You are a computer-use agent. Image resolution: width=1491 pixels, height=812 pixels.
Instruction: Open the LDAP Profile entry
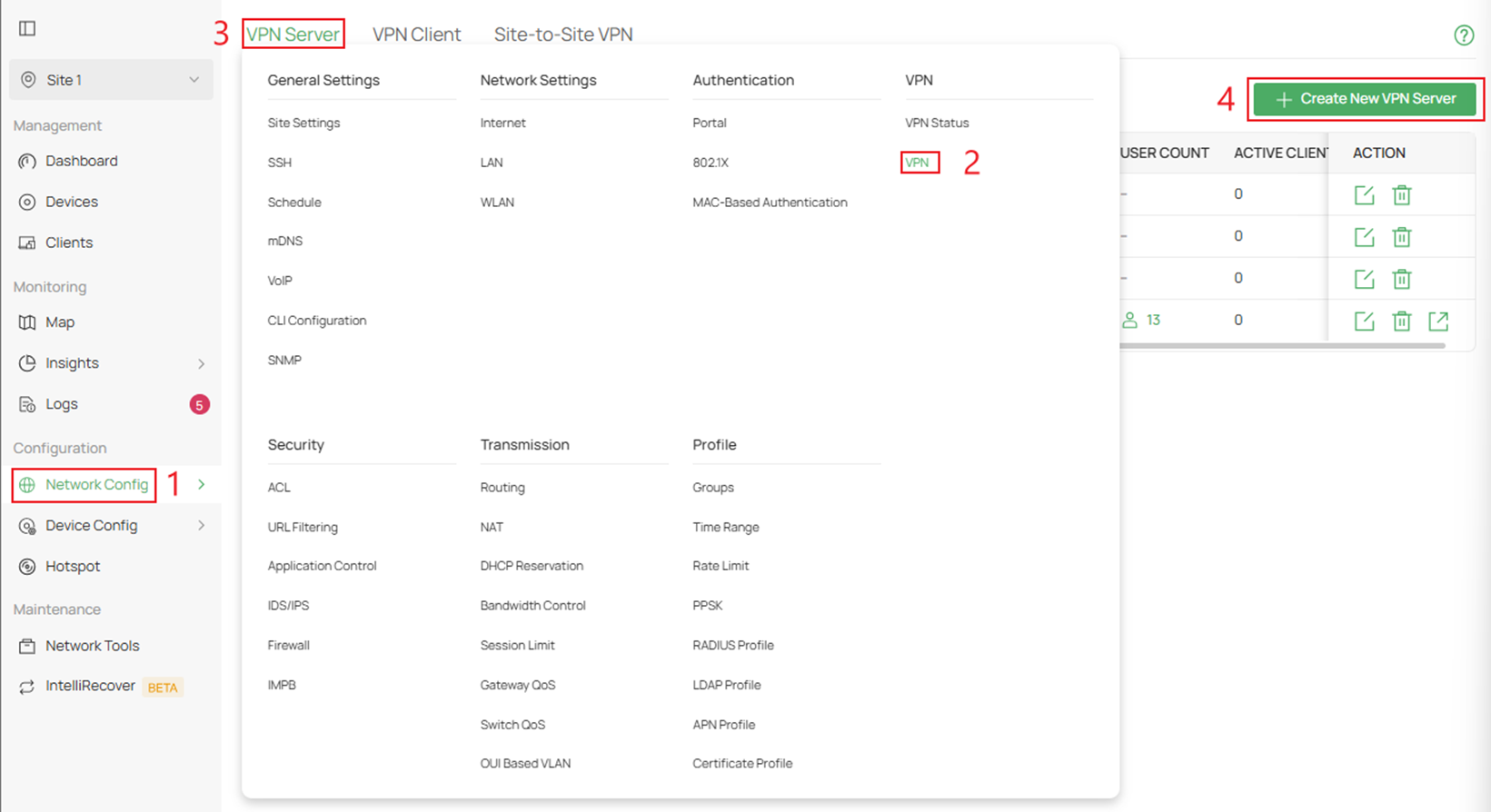tap(727, 685)
